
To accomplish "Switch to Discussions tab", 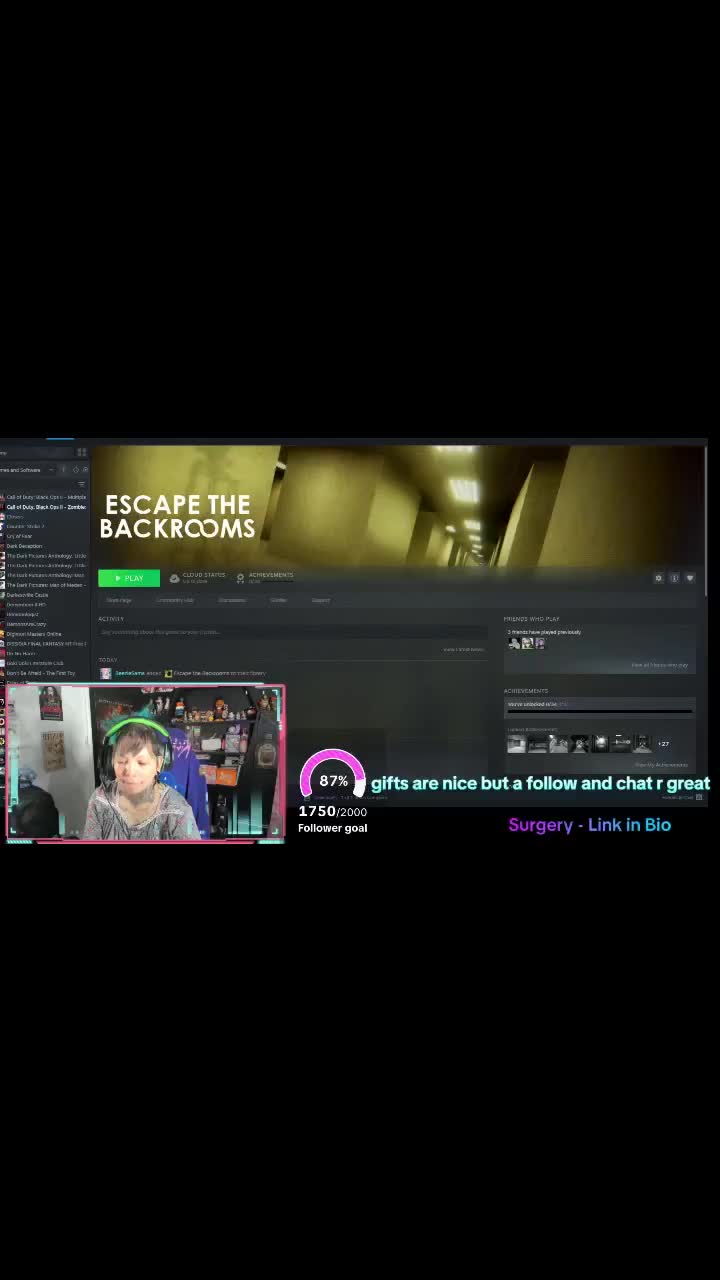I will (x=232, y=600).
